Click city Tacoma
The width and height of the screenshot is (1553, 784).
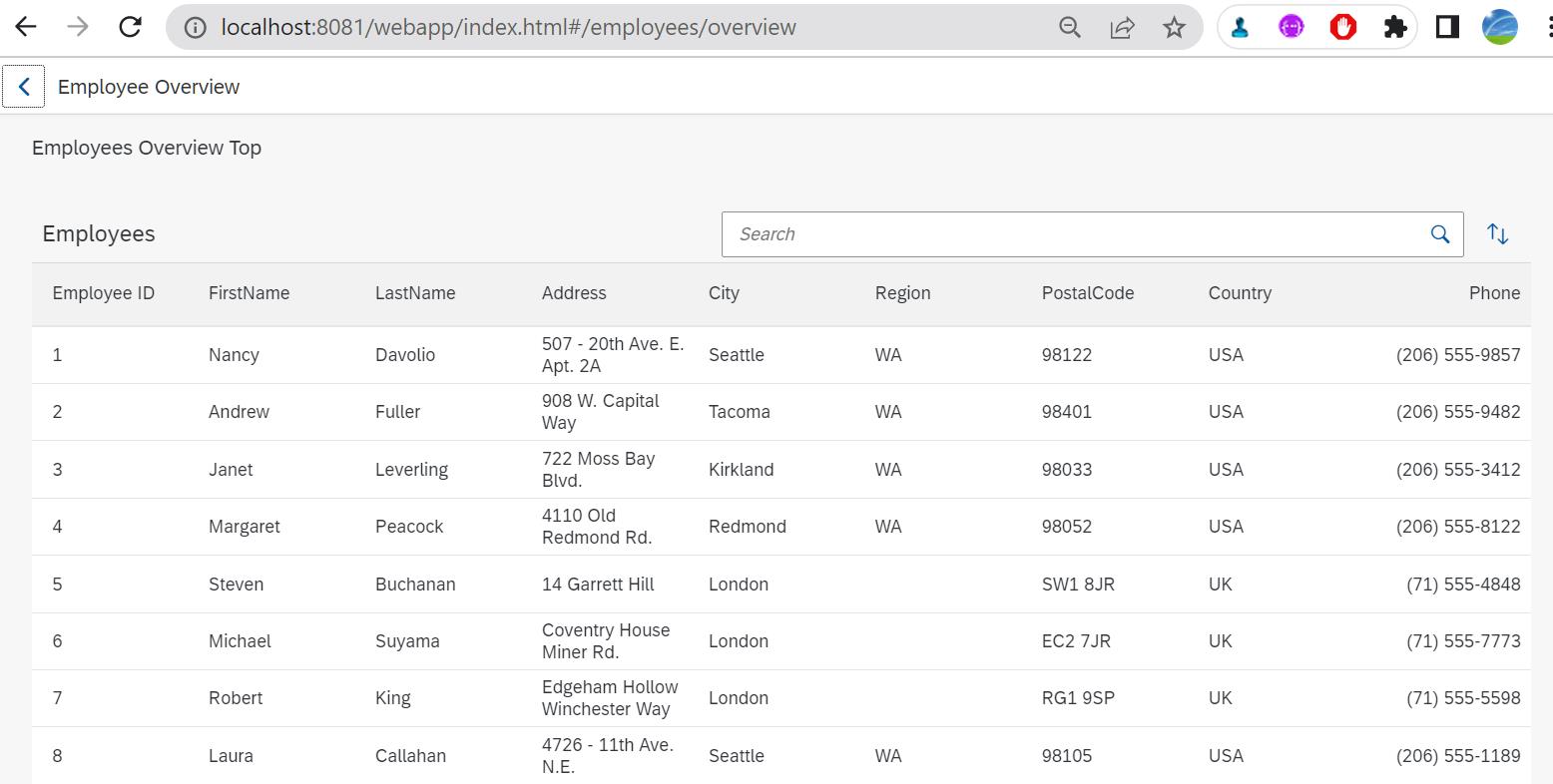tap(740, 412)
